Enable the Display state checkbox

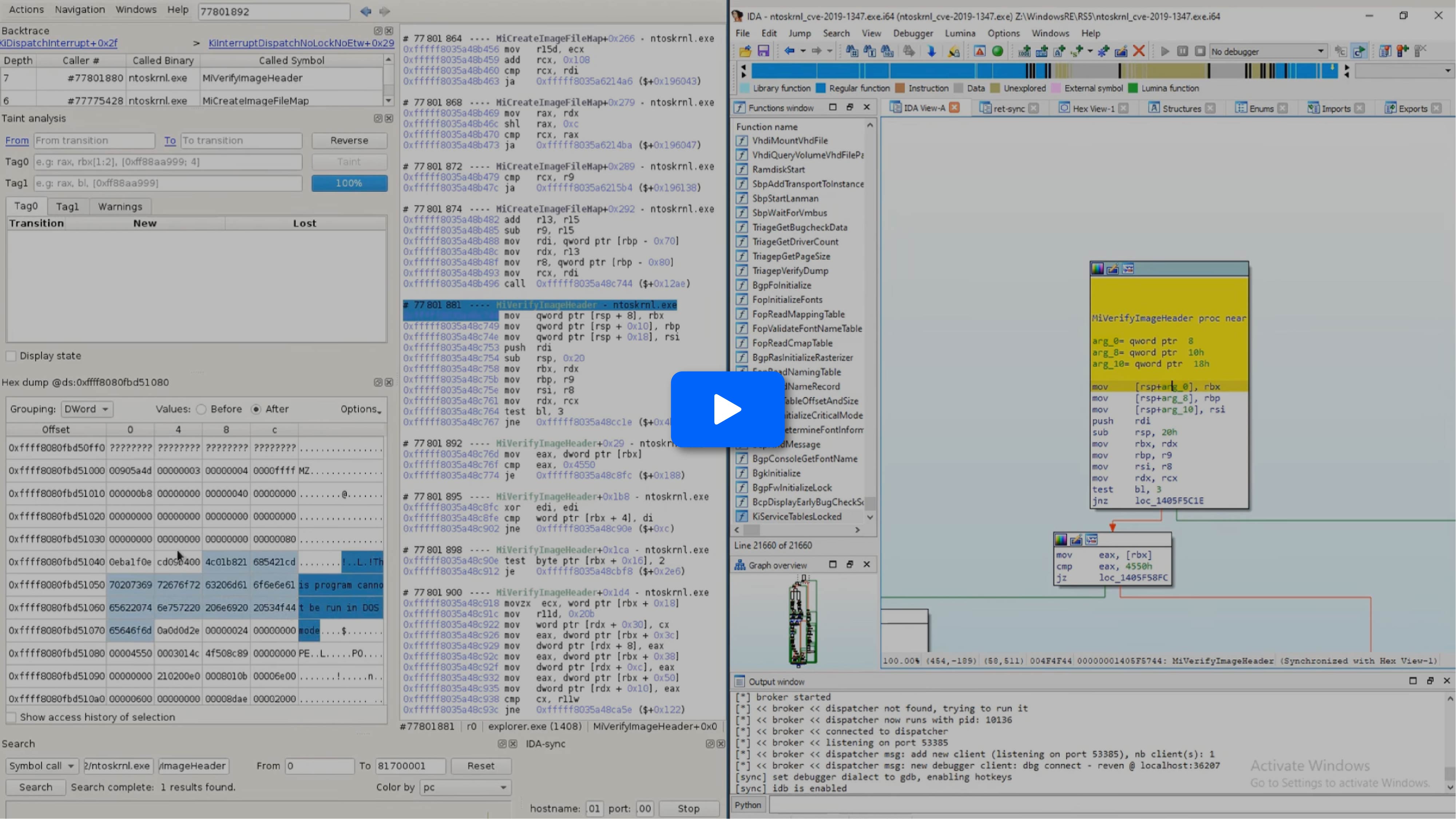(x=11, y=356)
